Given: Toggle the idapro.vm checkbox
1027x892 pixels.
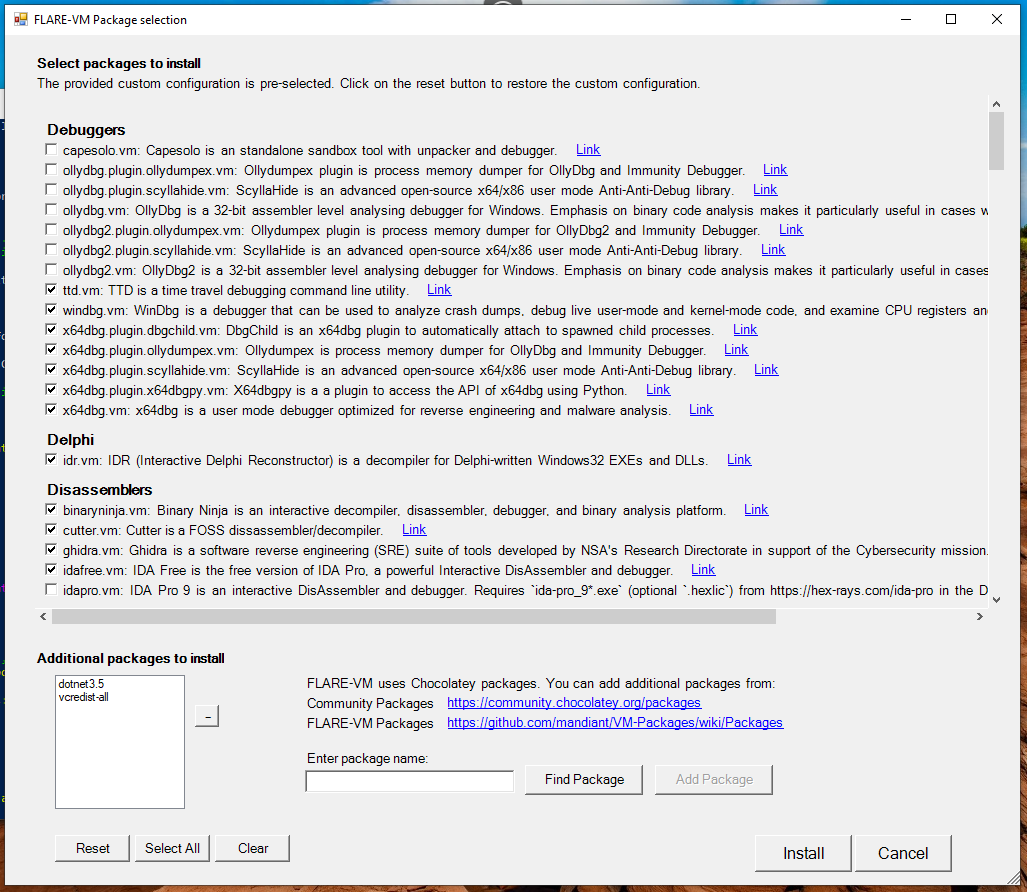Looking at the screenshot, I should click(52, 590).
